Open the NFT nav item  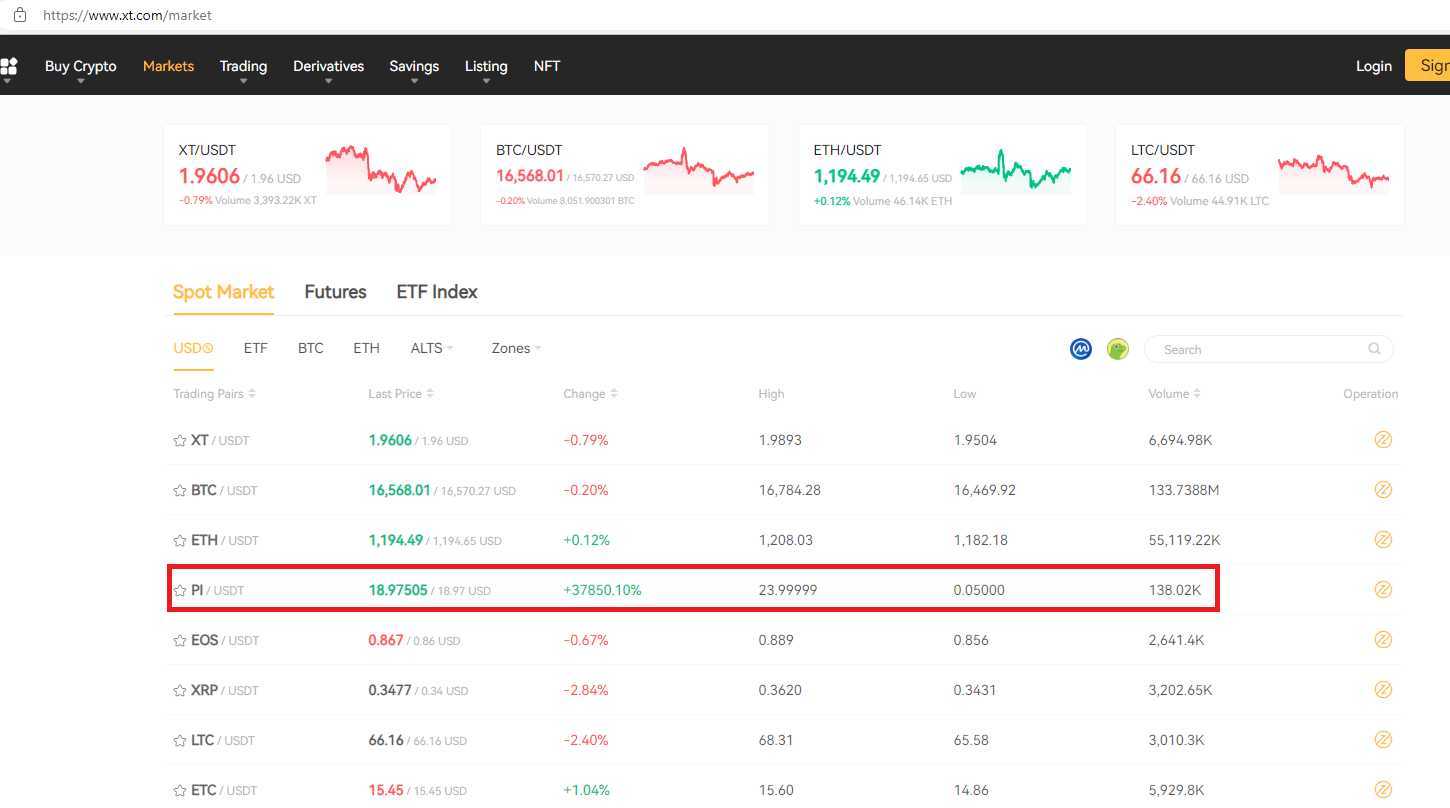[x=547, y=66]
